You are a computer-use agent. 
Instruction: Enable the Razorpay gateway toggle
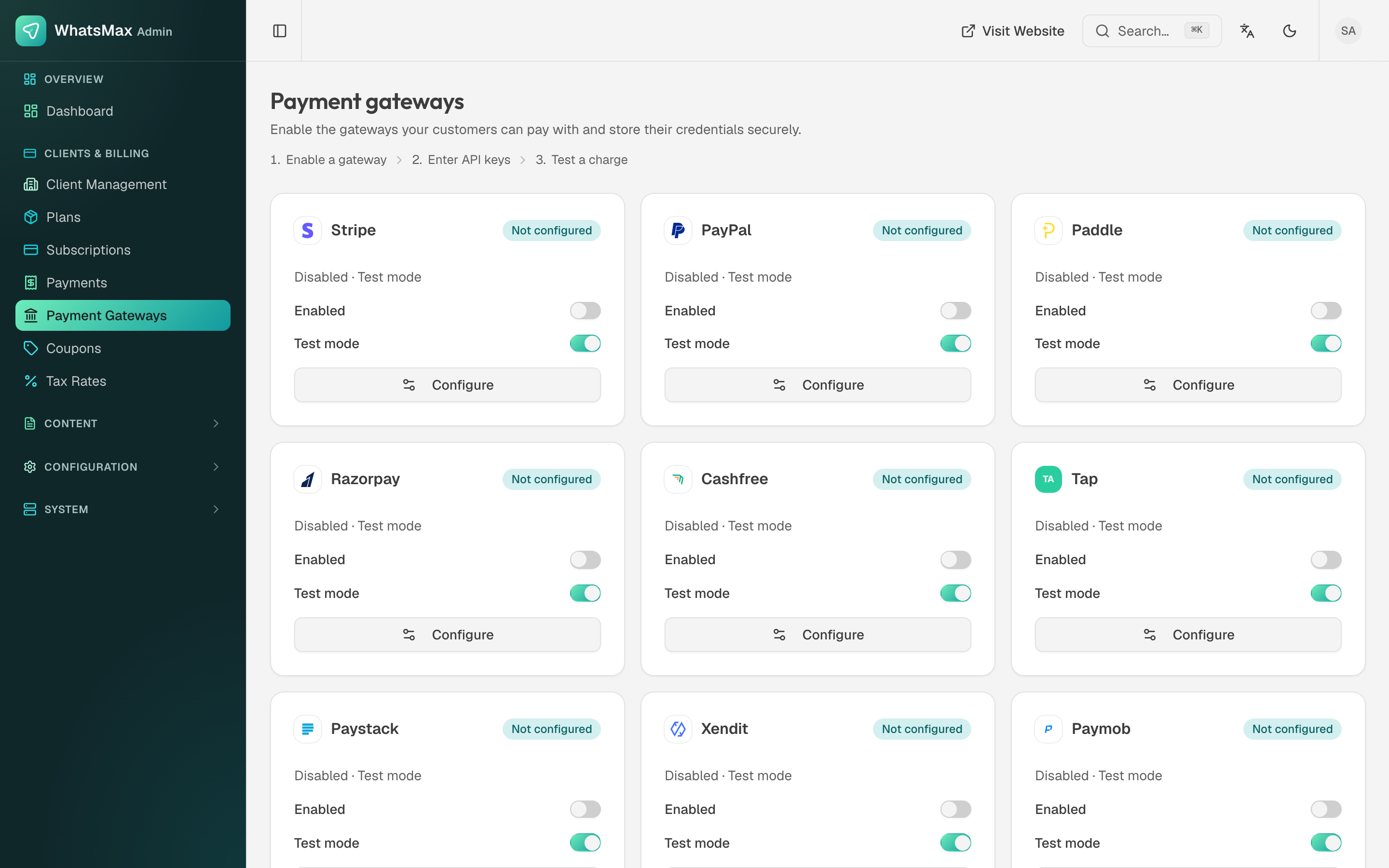pyautogui.click(x=585, y=560)
